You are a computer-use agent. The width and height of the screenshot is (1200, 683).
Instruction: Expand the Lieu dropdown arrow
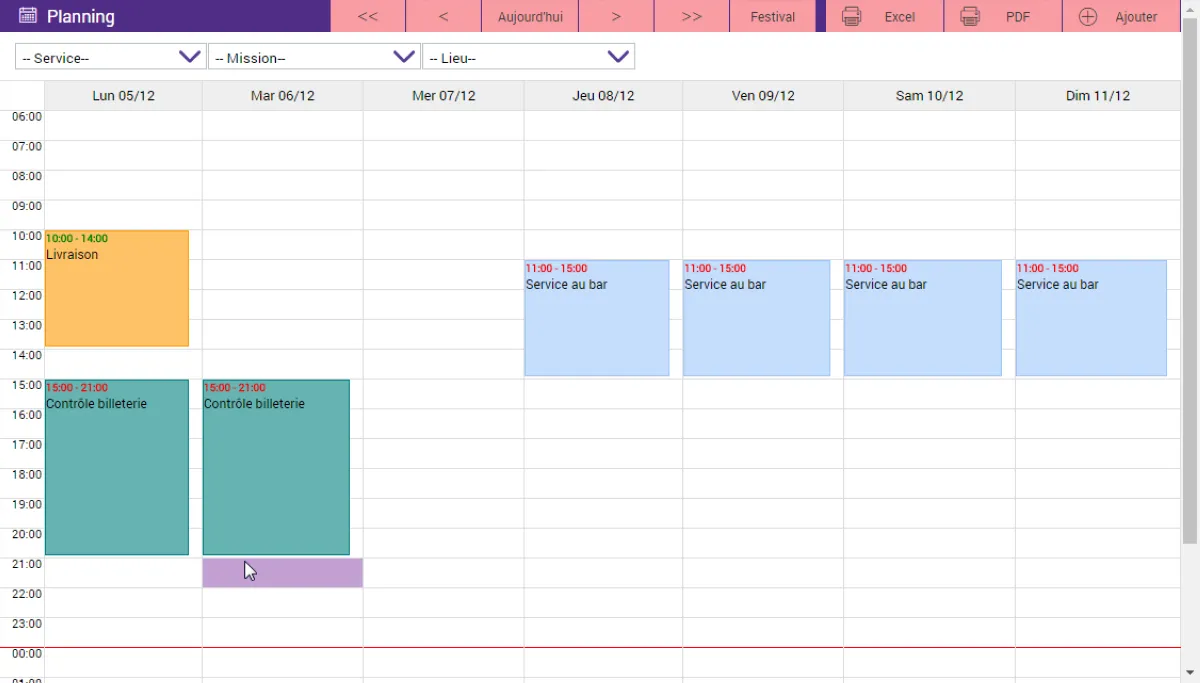tap(619, 57)
